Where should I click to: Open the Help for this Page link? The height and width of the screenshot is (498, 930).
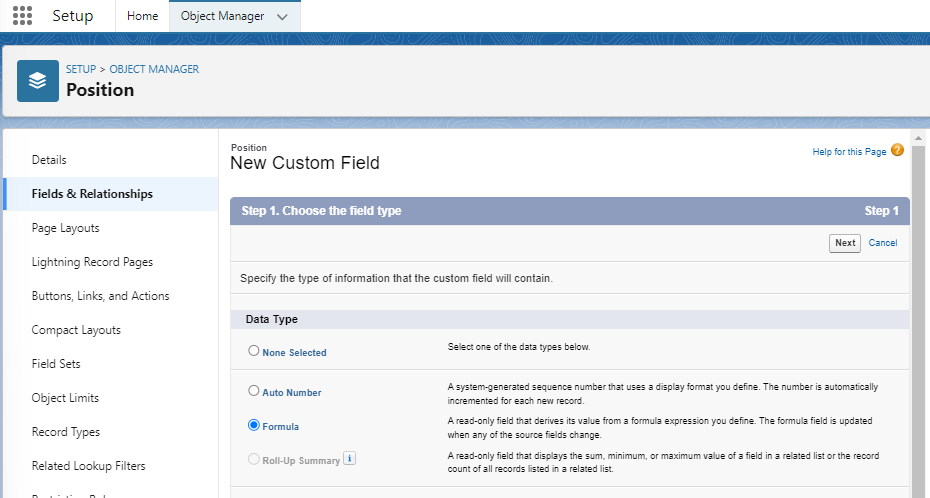point(849,152)
